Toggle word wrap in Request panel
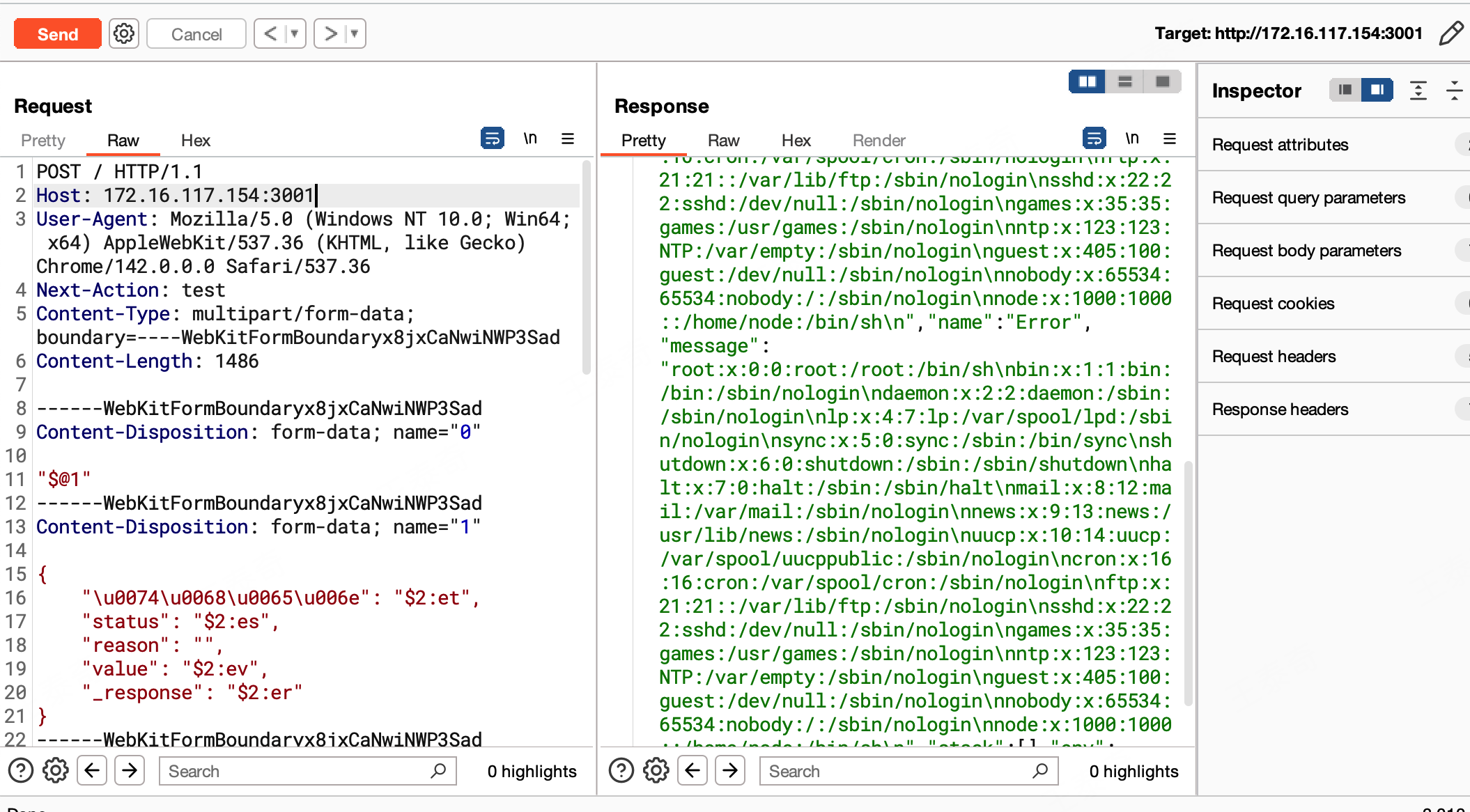This screenshot has height=812, width=1470. coord(492,139)
